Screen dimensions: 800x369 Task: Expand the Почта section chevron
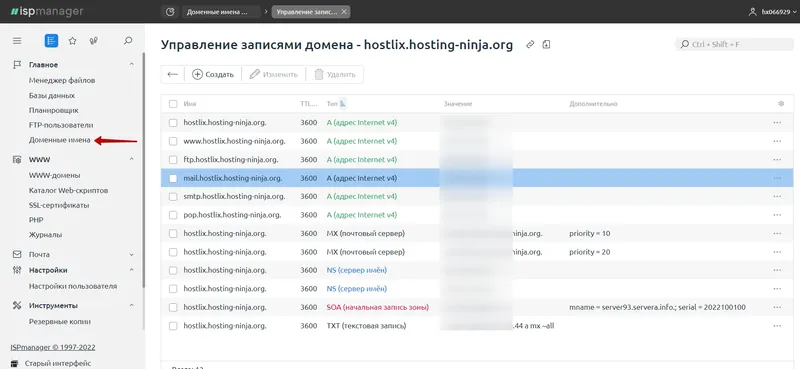pos(132,254)
